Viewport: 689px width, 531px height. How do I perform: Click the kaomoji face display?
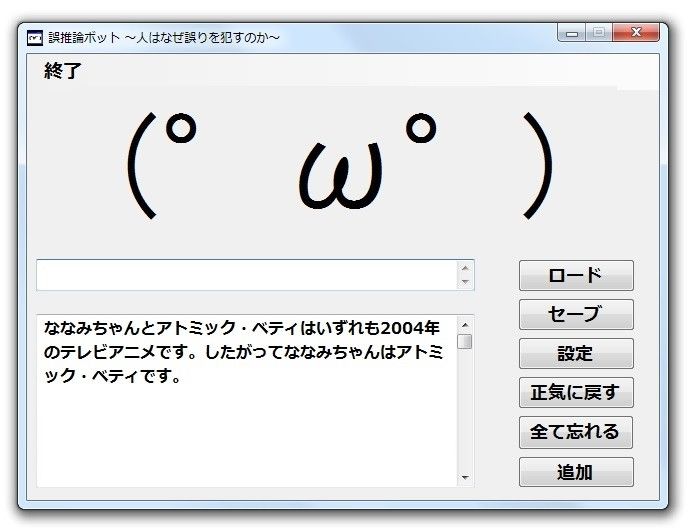pyautogui.click(x=338, y=165)
